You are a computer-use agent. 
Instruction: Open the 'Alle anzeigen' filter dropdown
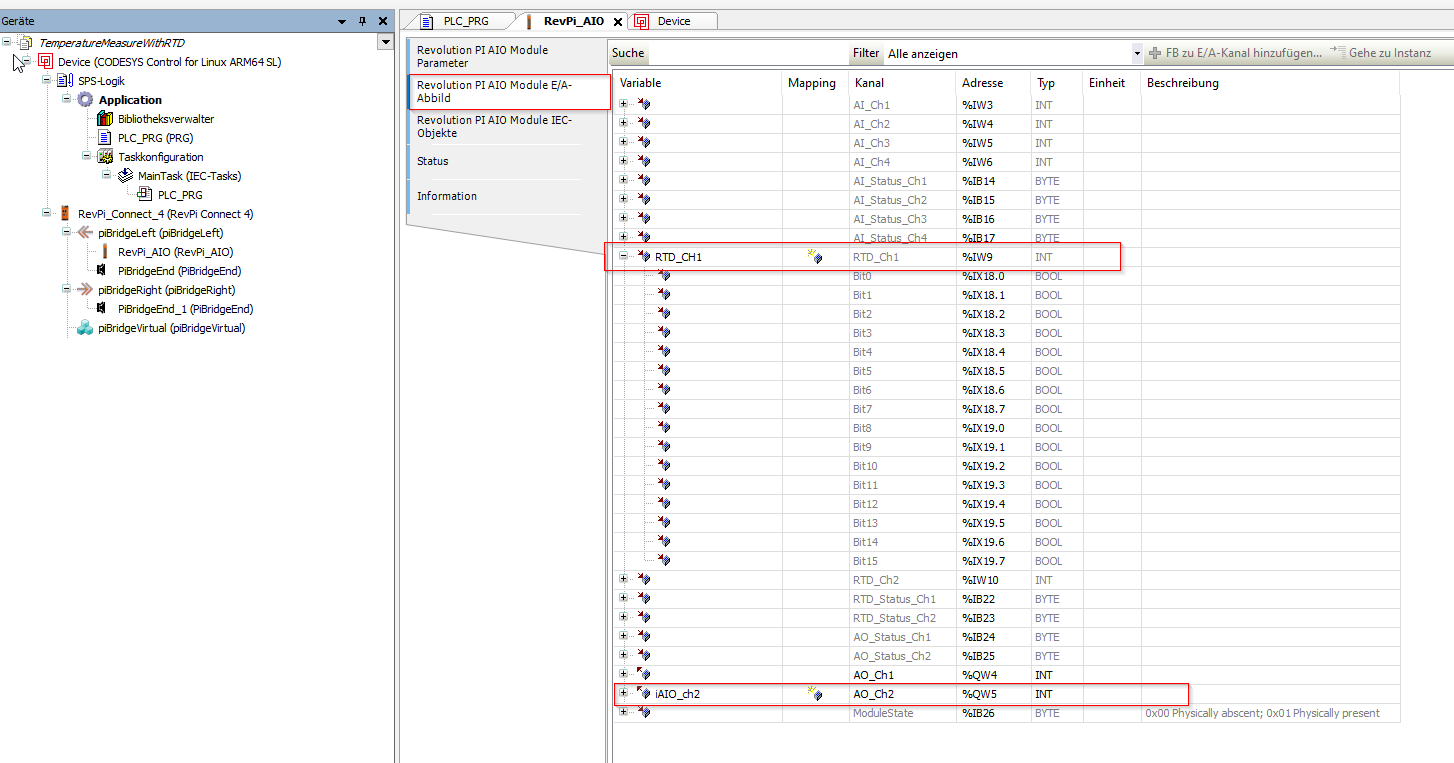(x=1137, y=52)
